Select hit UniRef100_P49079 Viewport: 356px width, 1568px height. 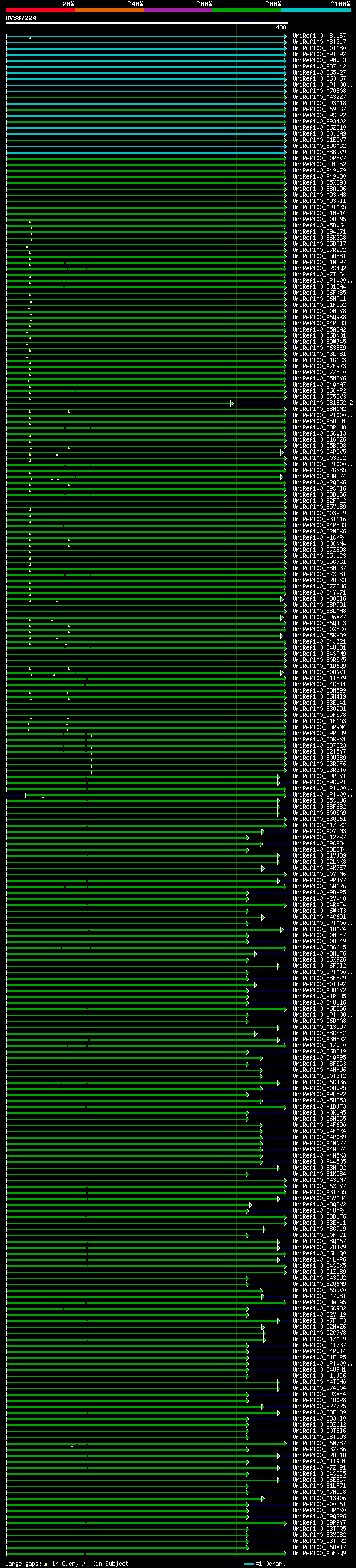(319, 170)
